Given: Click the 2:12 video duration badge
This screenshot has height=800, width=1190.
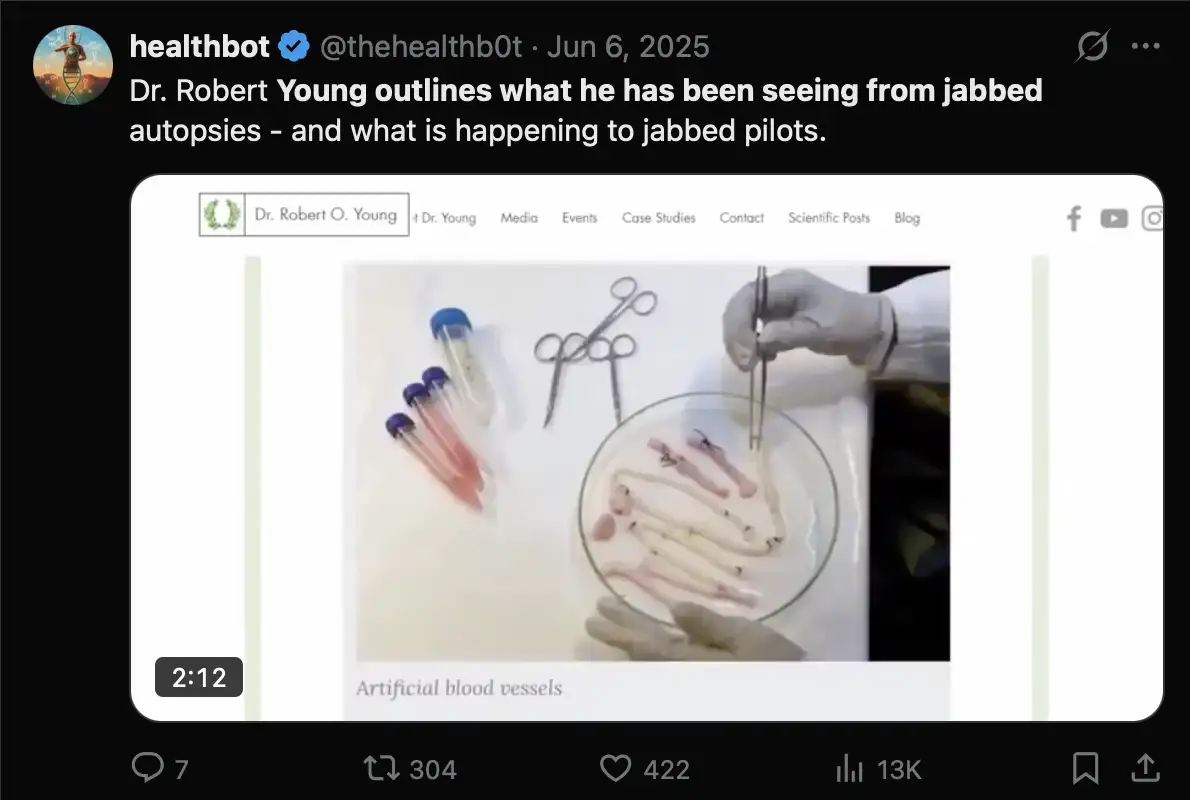Looking at the screenshot, I should (199, 677).
